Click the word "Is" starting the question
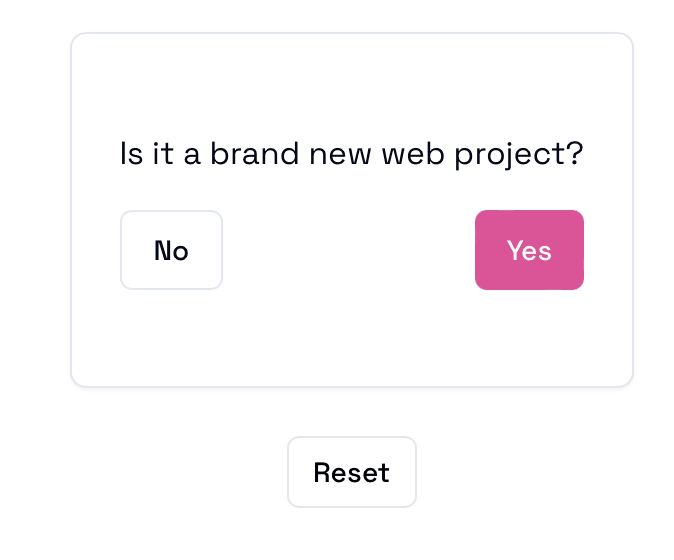Viewport: 674px width, 560px height. pos(131,156)
